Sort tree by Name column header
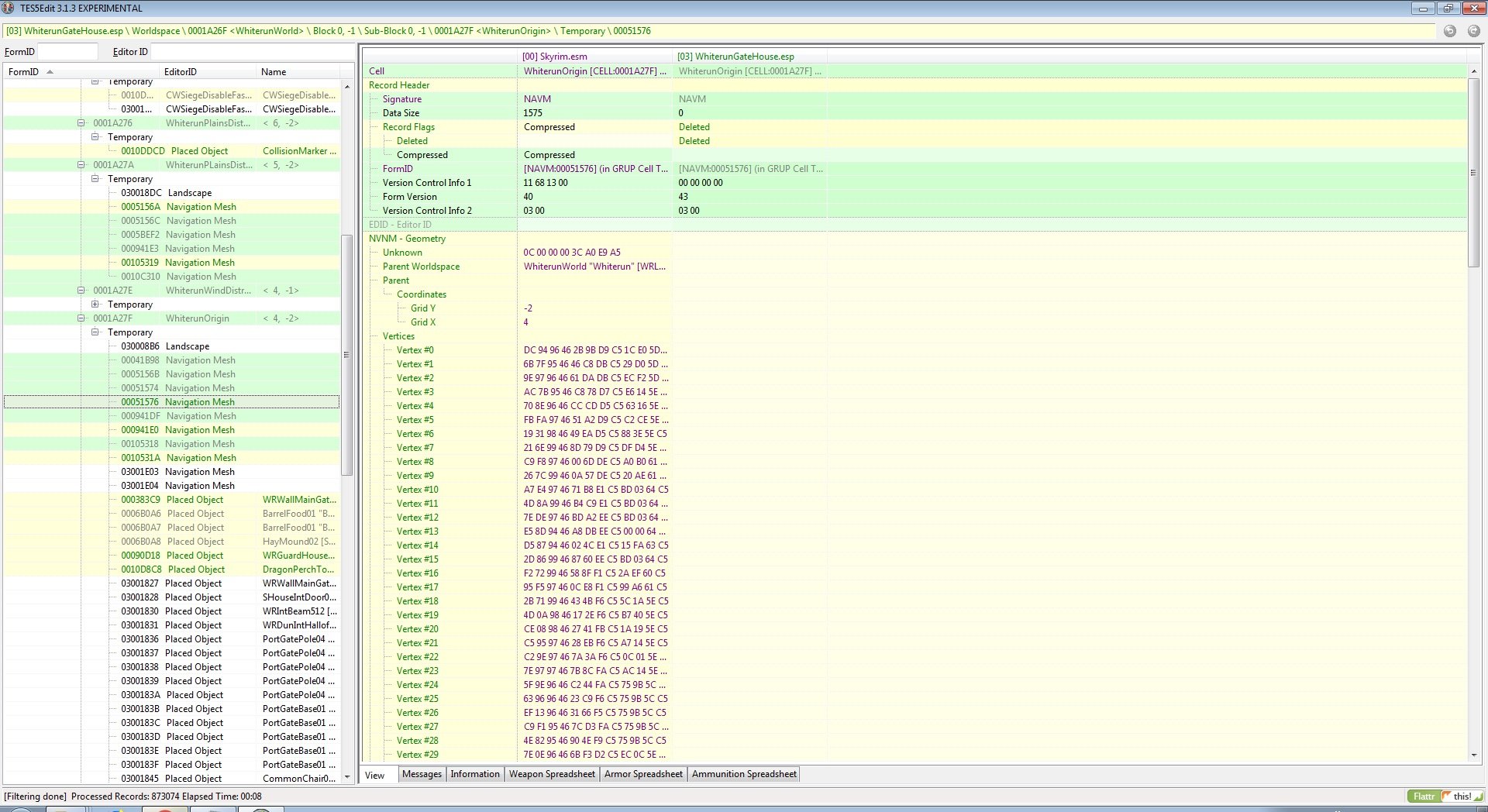The width and height of the screenshot is (1488, 812). [x=298, y=71]
